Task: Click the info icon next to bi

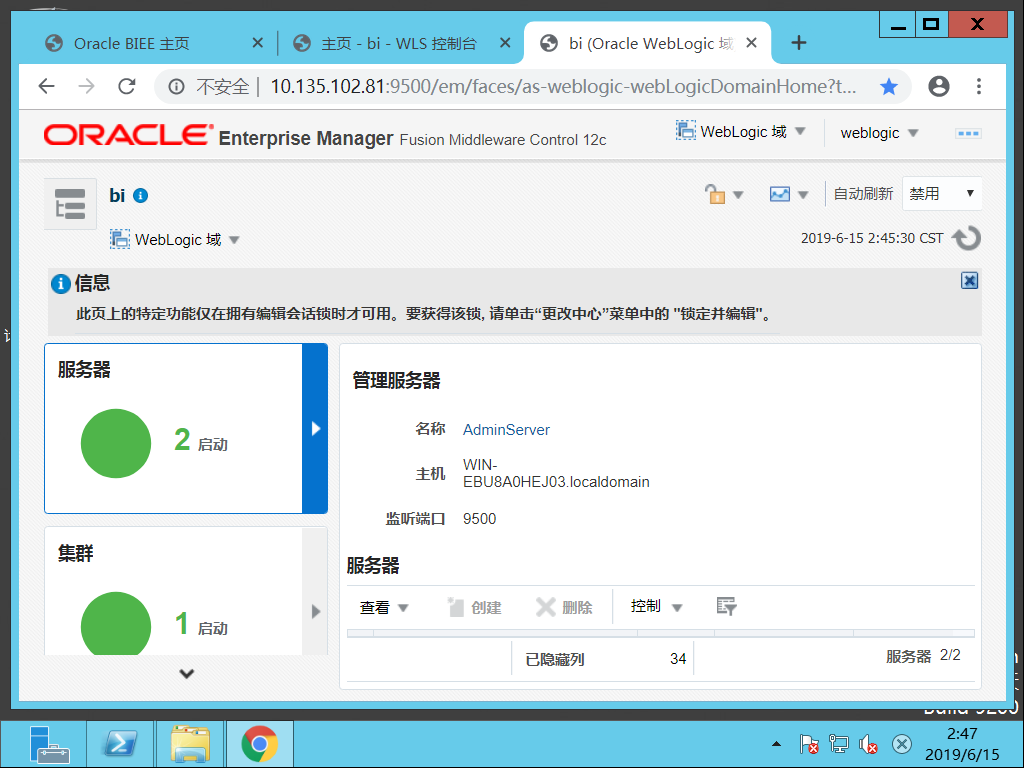Action: [x=140, y=195]
